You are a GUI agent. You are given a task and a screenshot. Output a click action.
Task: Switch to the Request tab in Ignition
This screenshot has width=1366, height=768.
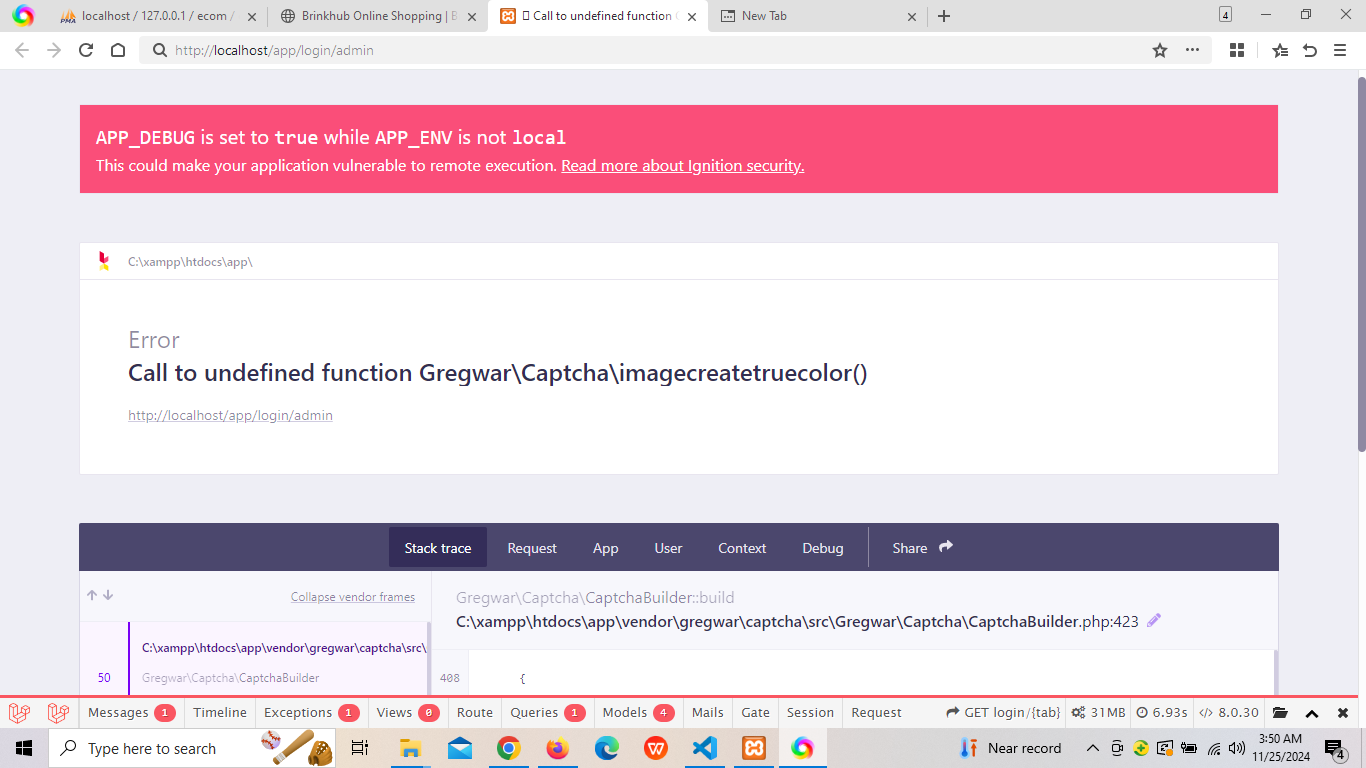pos(531,548)
